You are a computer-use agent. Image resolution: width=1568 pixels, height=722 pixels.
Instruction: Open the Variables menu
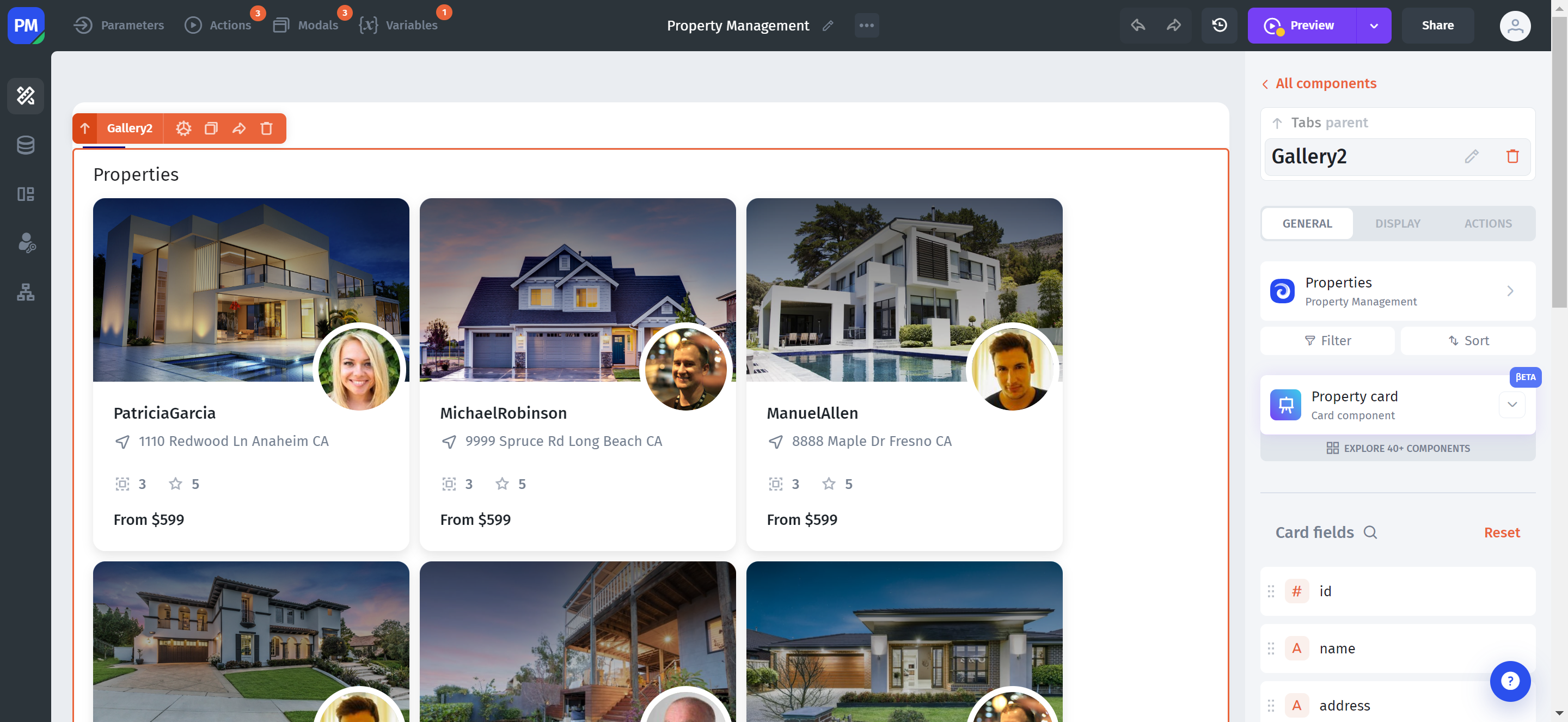point(398,25)
